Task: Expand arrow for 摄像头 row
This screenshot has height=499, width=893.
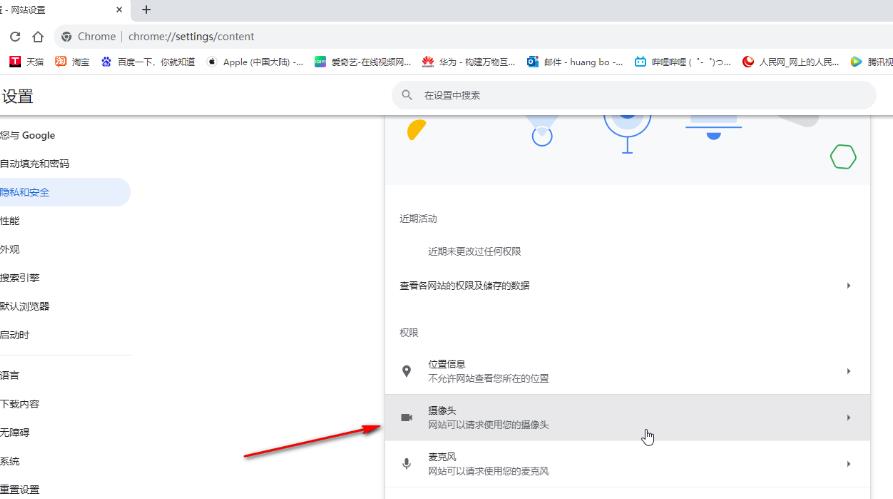Action: [849, 418]
